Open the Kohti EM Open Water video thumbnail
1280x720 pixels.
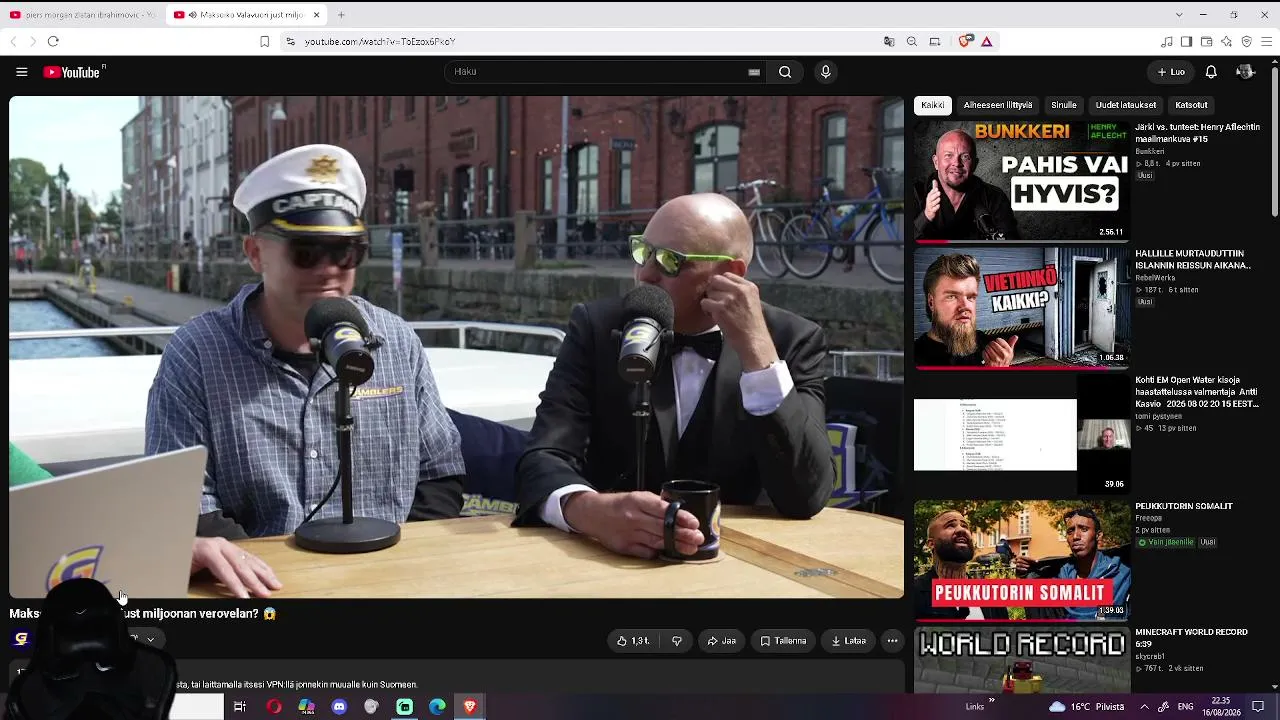[x=1022, y=434]
